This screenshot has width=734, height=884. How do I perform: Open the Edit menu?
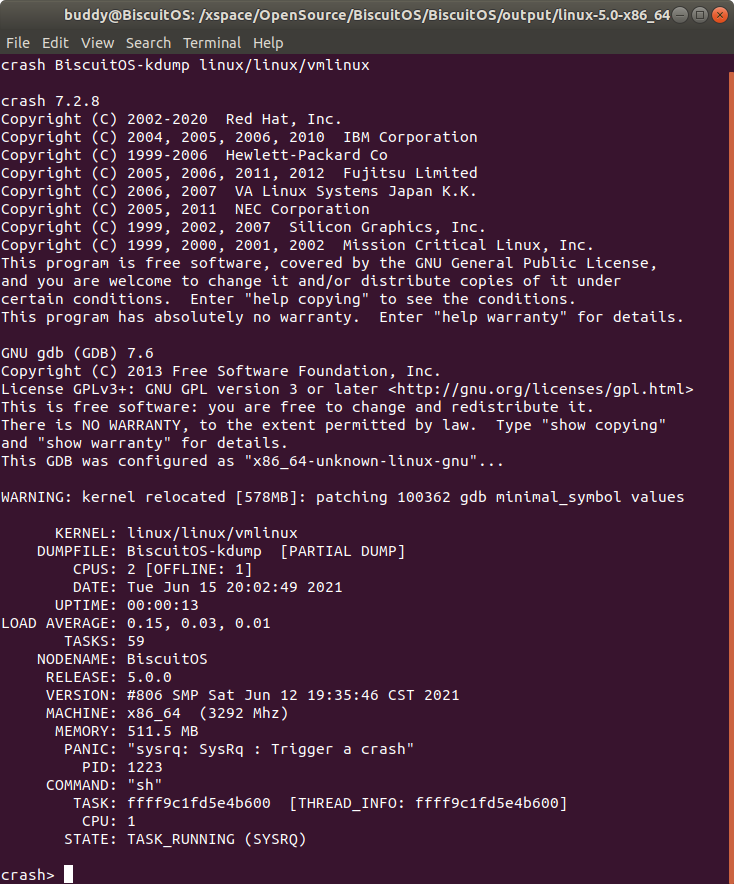[55, 43]
